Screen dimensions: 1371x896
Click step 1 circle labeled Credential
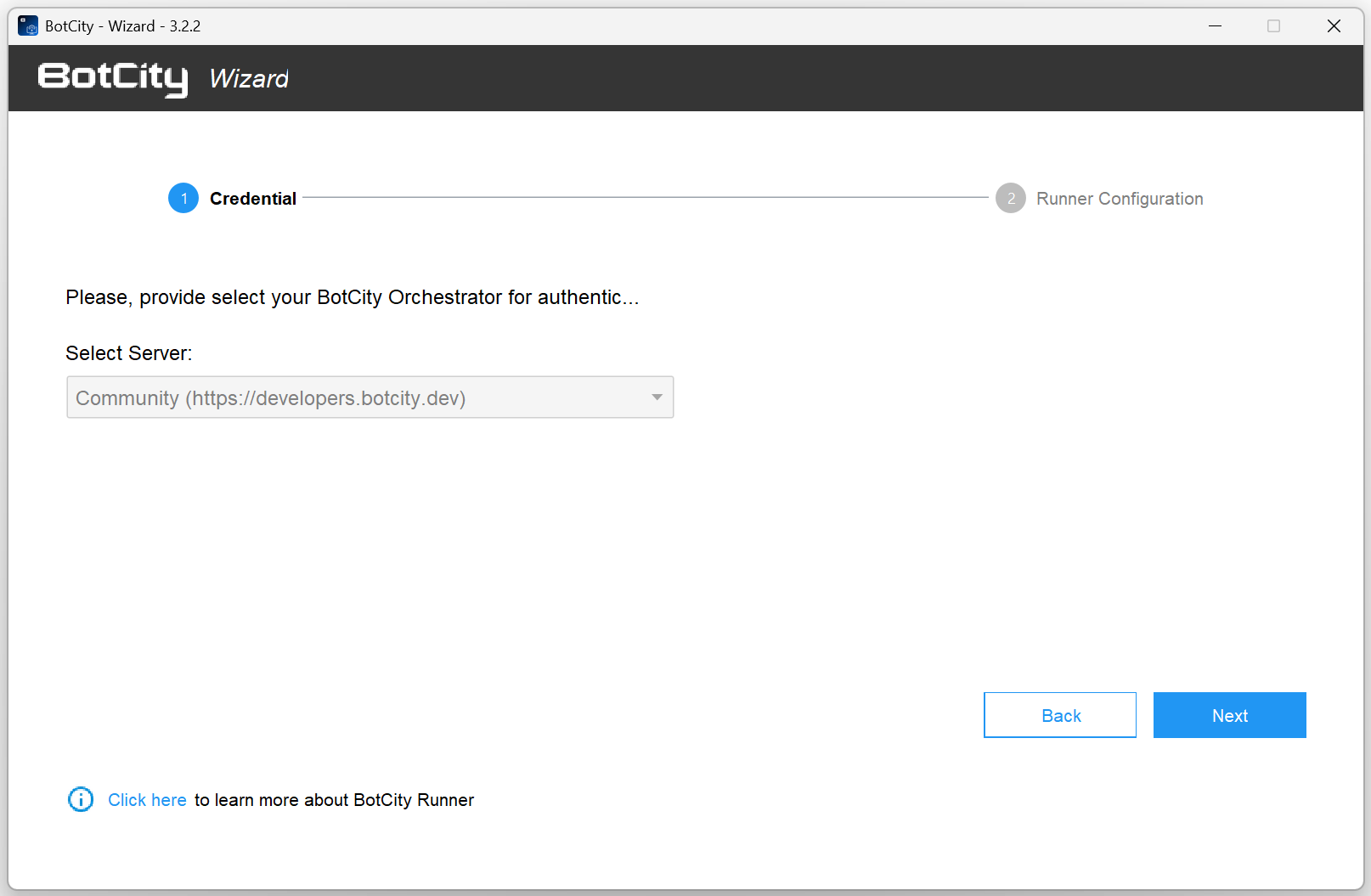(x=183, y=198)
